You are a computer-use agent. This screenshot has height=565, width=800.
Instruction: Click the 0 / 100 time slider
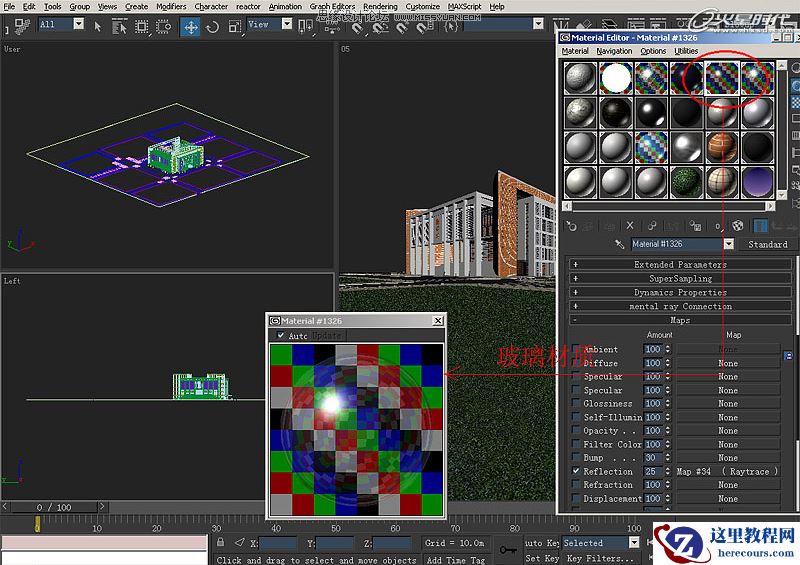54,508
